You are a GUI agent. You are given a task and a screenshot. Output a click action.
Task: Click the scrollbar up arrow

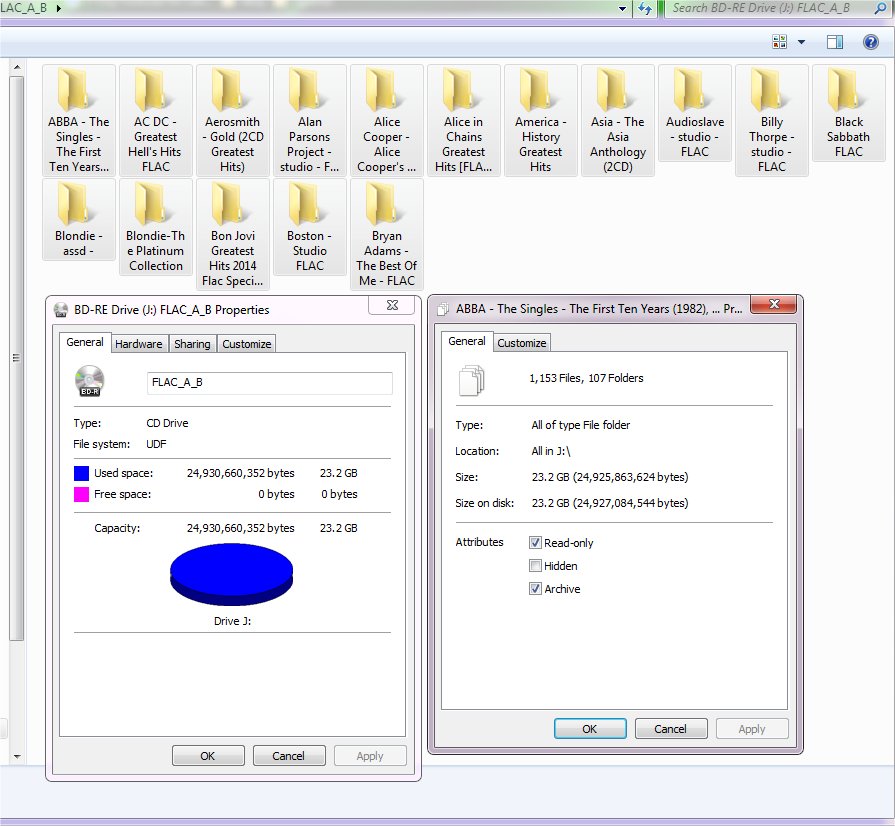(x=17, y=67)
